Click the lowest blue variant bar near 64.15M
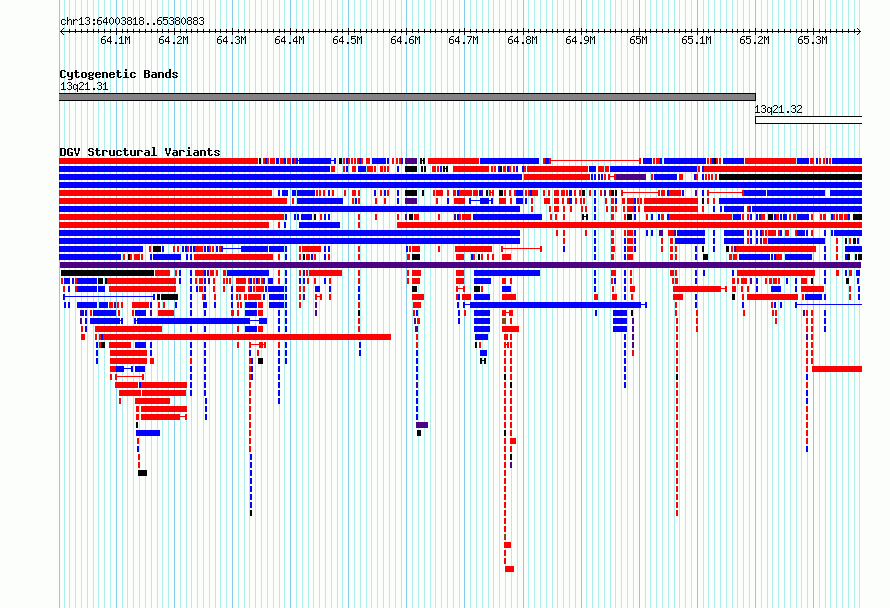 click(148, 433)
